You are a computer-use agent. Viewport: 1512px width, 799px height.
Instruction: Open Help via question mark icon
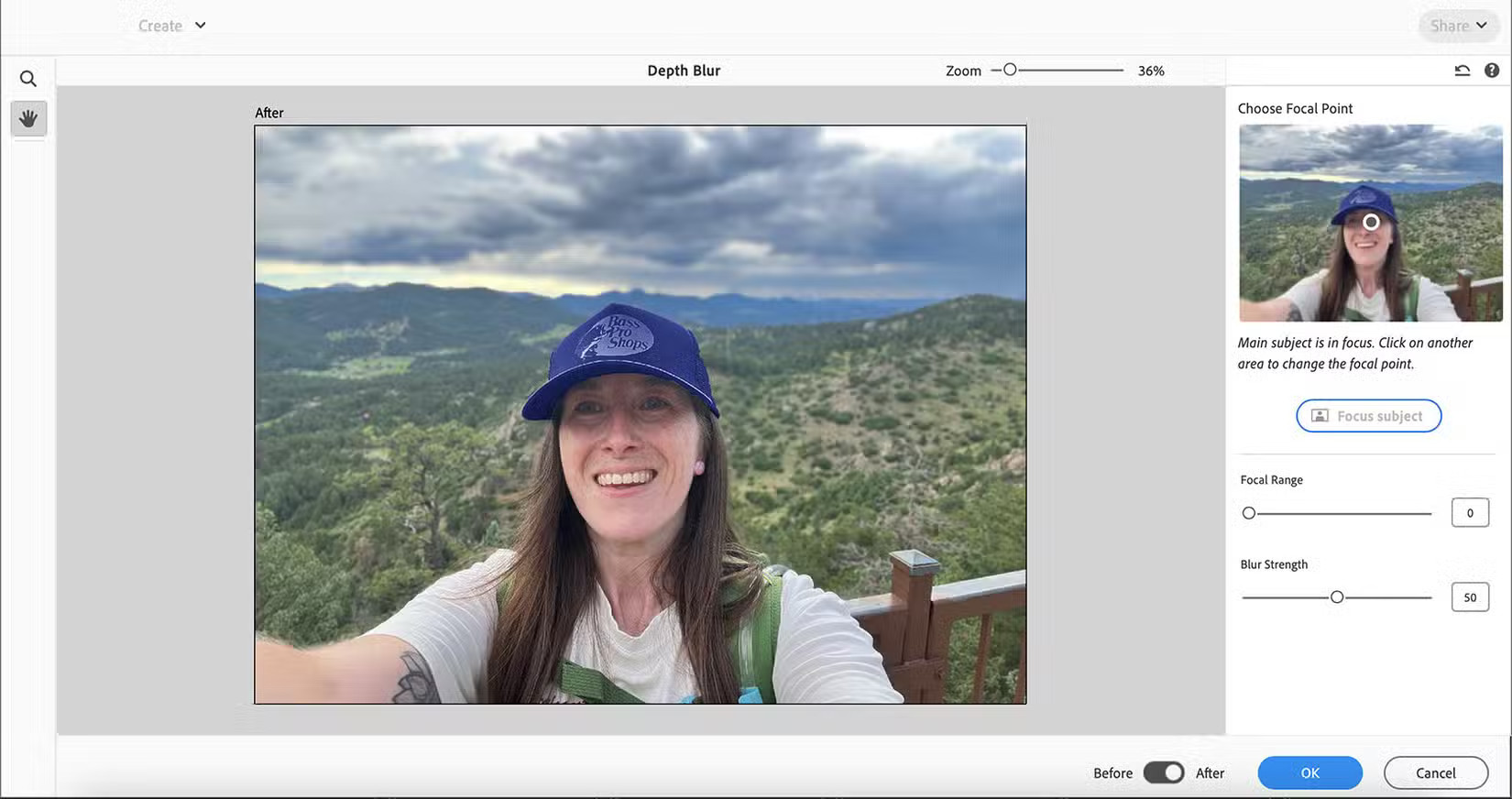pos(1492,71)
